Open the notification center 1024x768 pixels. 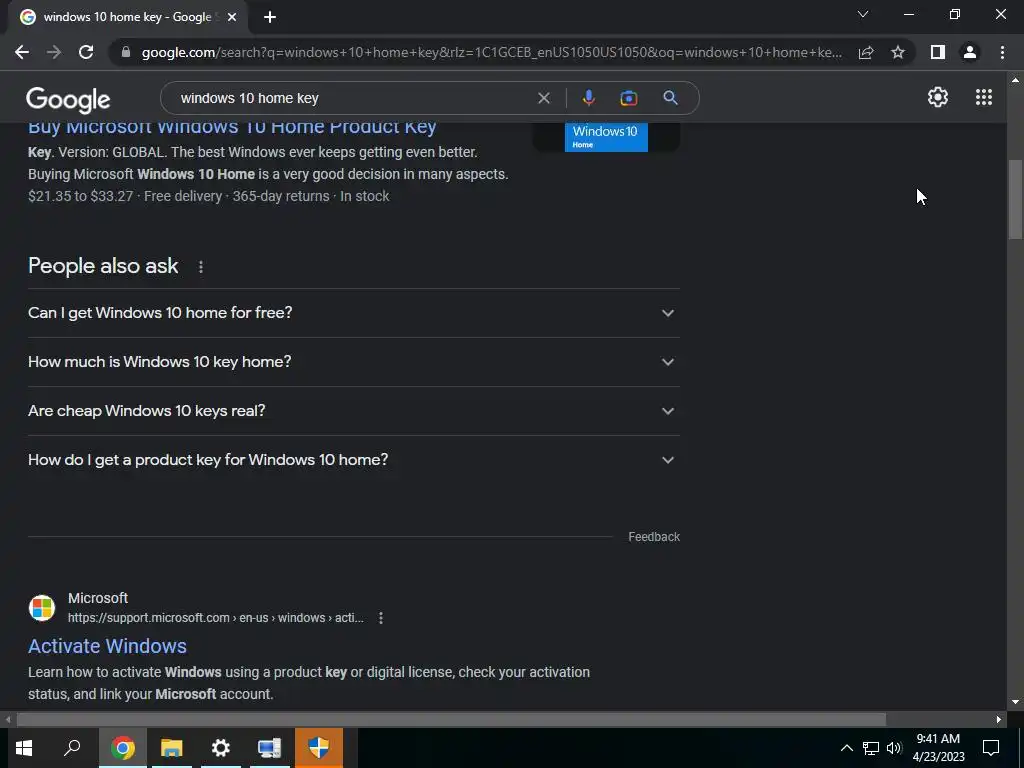tap(991, 748)
